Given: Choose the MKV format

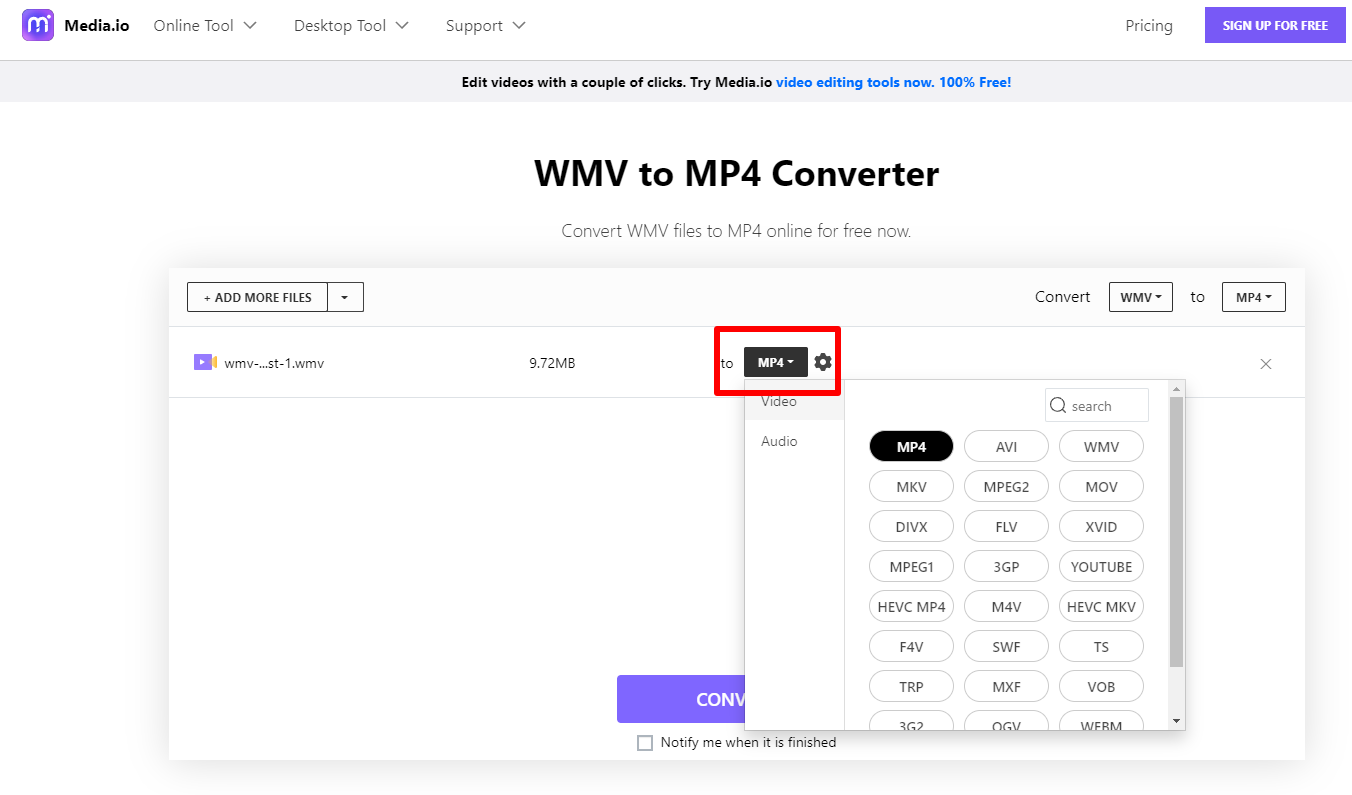Looking at the screenshot, I should pos(911,487).
